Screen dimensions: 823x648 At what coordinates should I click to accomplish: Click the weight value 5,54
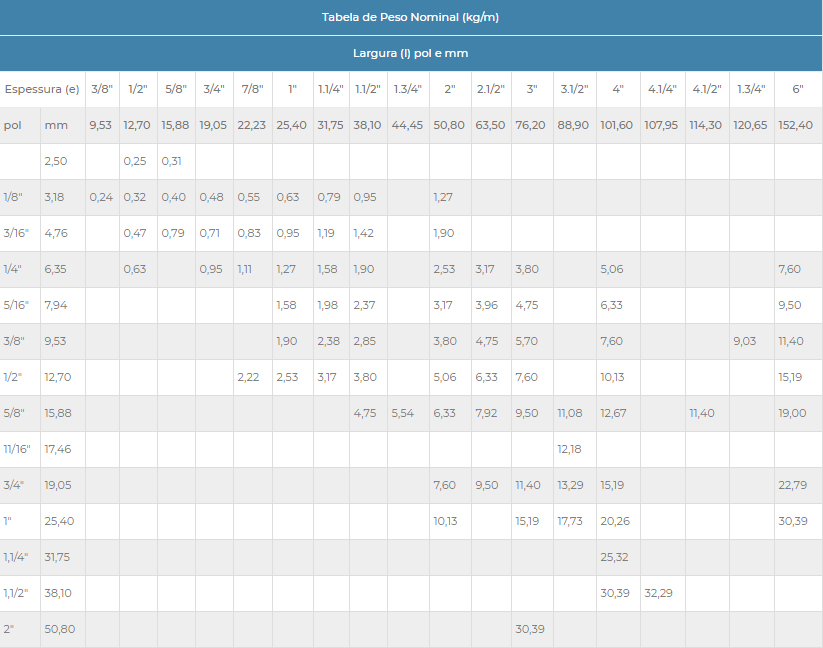(403, 413)
